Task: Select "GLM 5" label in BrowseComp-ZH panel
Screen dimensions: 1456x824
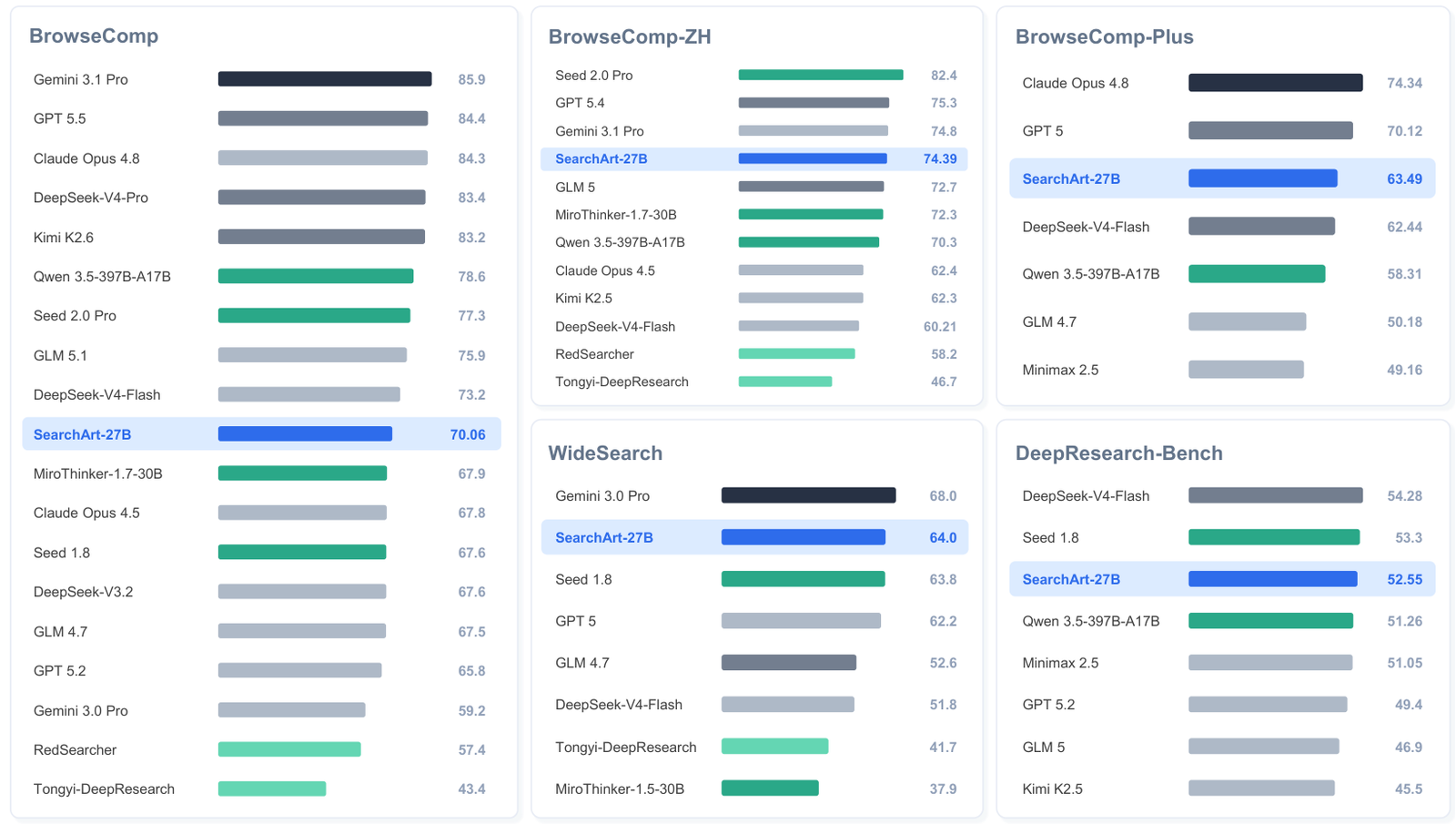Action: click(x=575, y=187)
